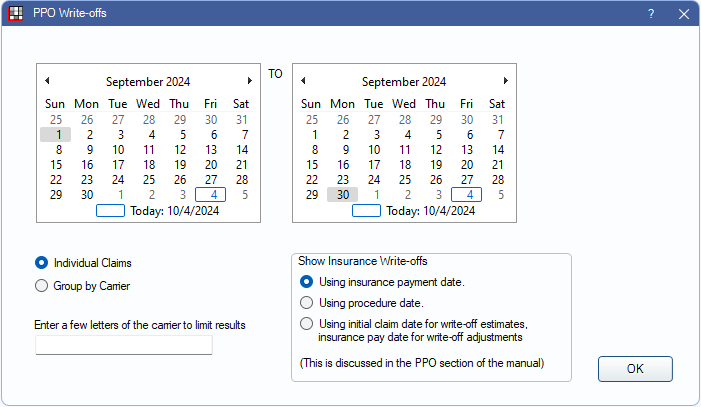This screenshot has width=701, height=407.
Task: Go to previous month in right calendar
Action: (x=303, y=81)
